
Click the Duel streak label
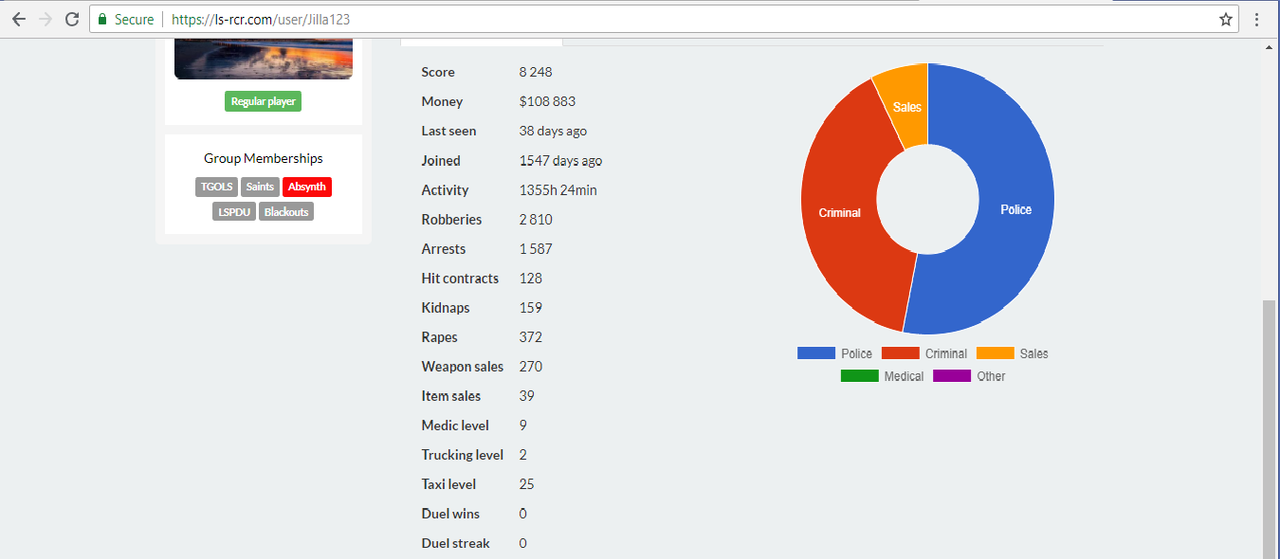coord(456,543)
